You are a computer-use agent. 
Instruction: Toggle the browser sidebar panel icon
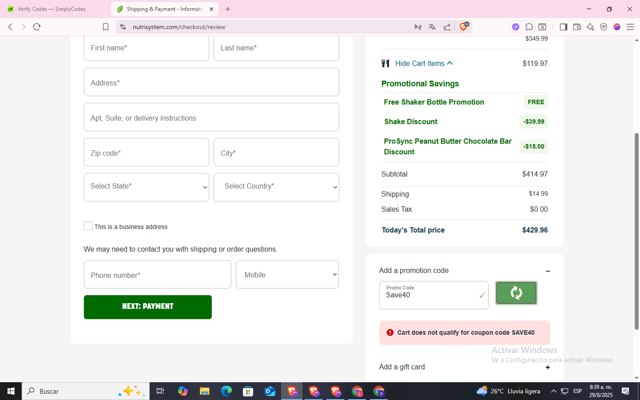coord(563,27)
